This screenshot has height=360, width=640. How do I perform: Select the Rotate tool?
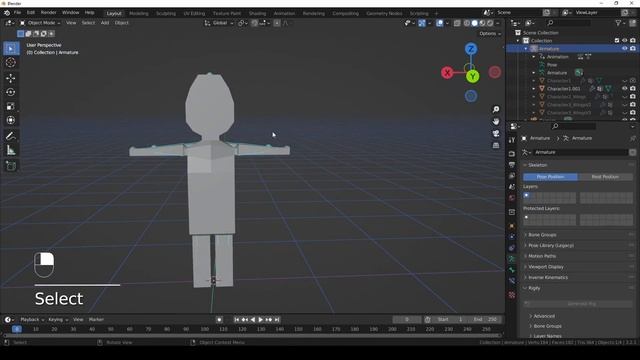pyautogui.click(x=11, y=92)
